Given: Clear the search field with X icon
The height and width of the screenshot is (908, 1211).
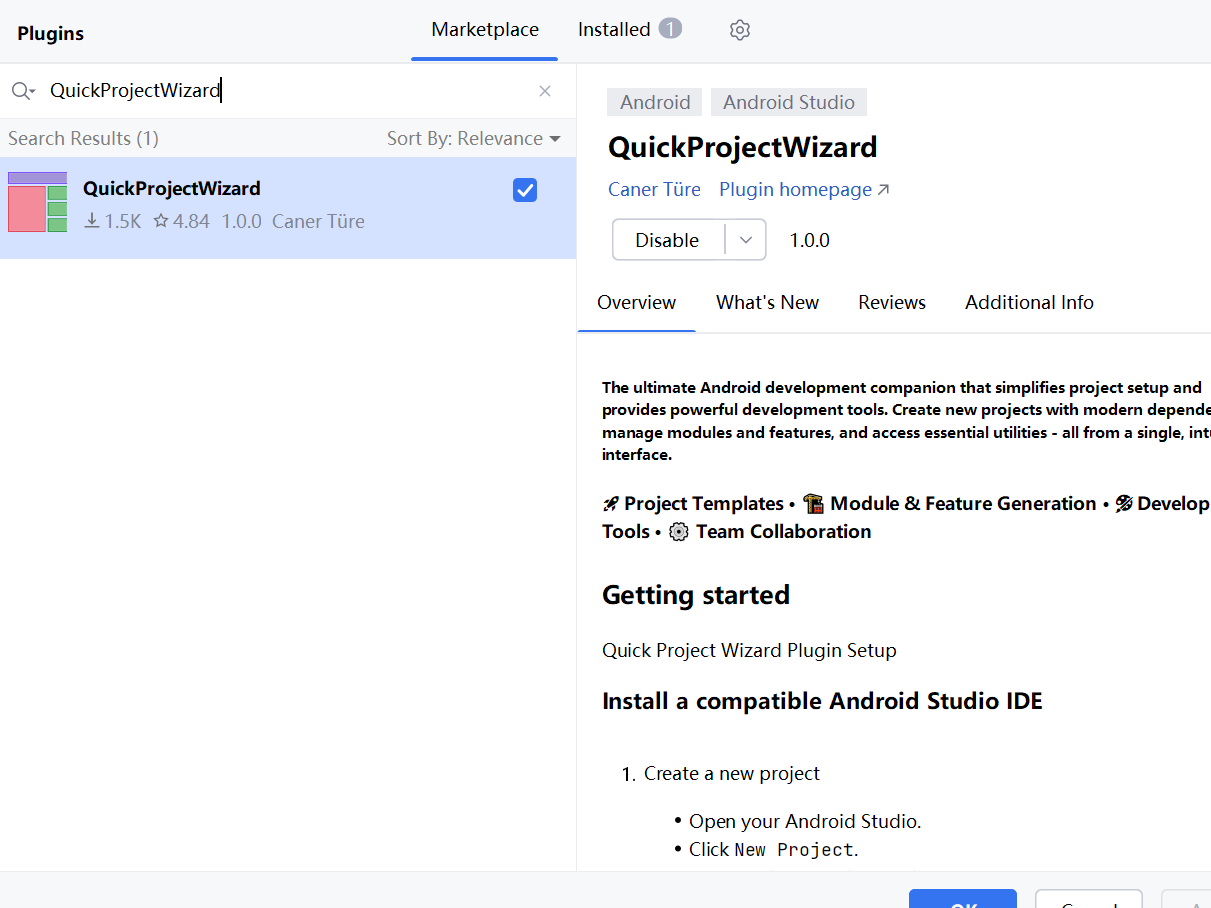Looking at the screenshot, I should pyautogui.click(x=545, y=91).
